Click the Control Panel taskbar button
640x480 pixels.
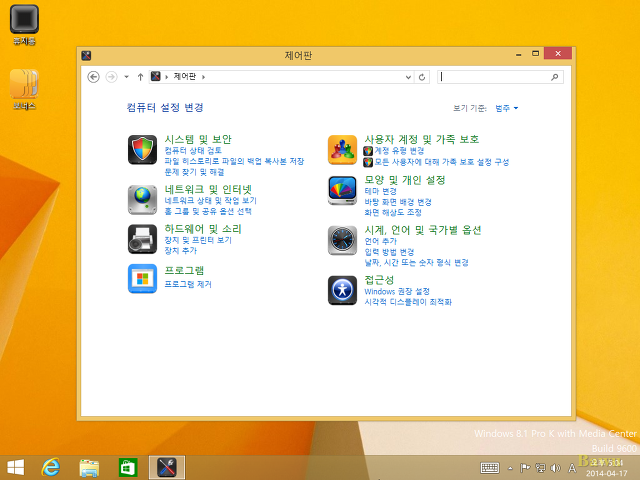click(167, 468)
